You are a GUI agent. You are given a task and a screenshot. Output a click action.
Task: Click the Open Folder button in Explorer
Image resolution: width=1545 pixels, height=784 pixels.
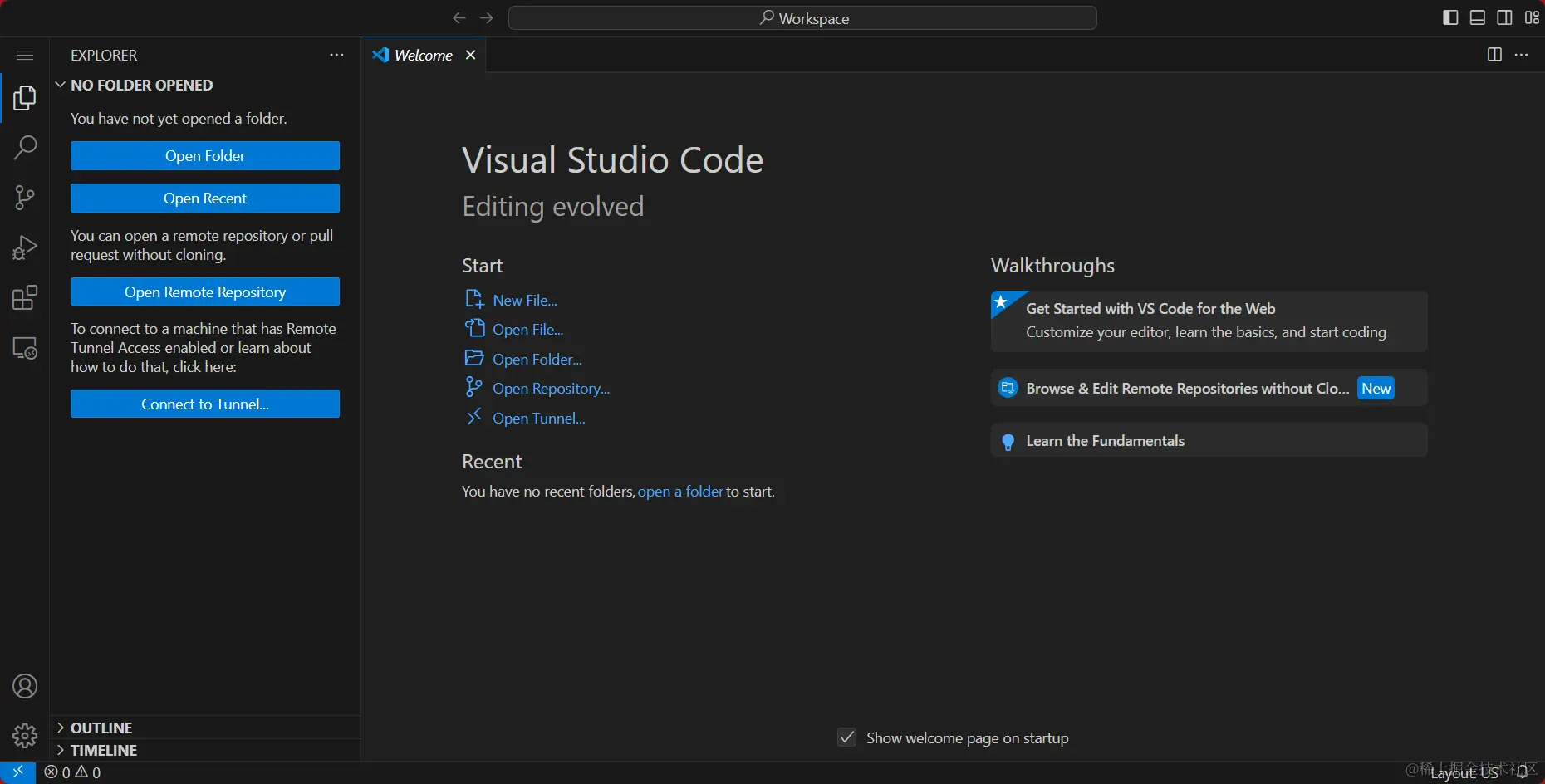[x=205, y=156]
